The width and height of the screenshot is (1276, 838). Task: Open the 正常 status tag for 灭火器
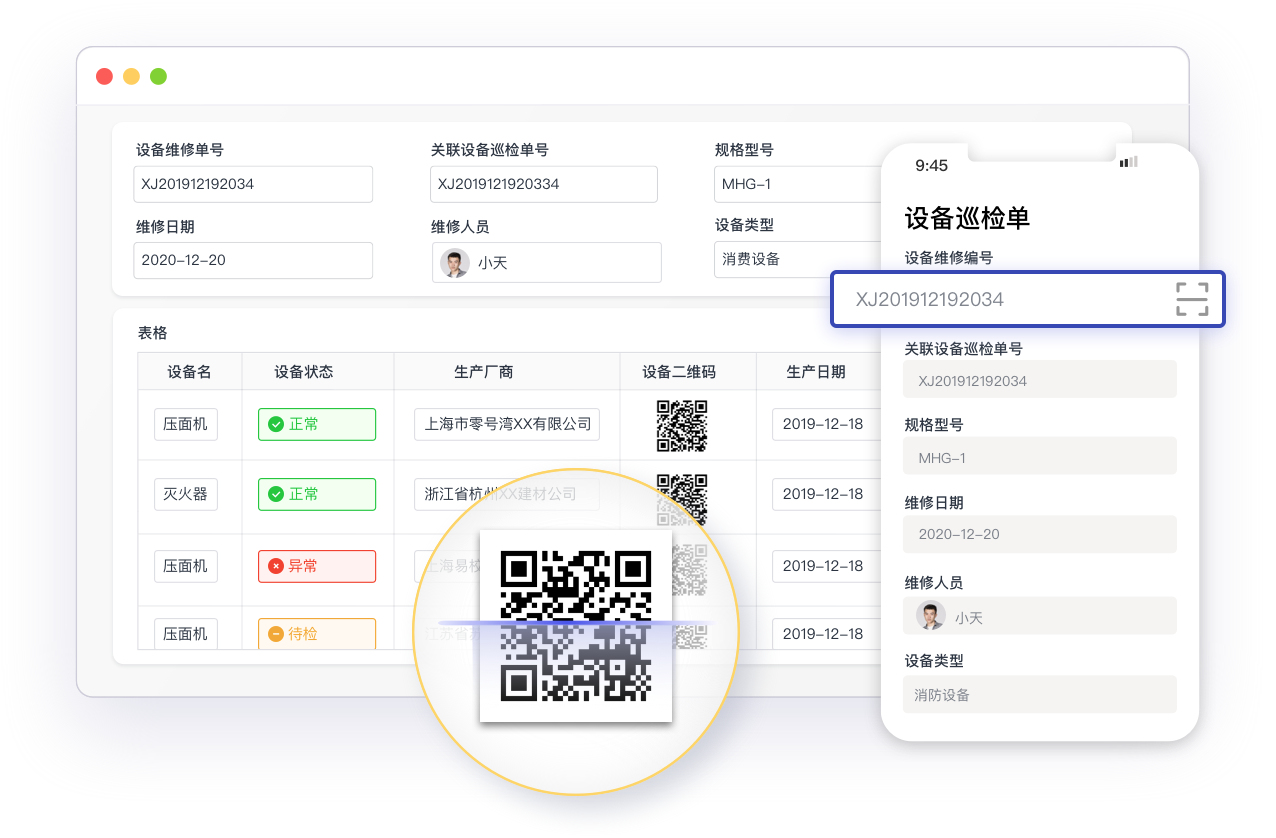pos(317,494)
